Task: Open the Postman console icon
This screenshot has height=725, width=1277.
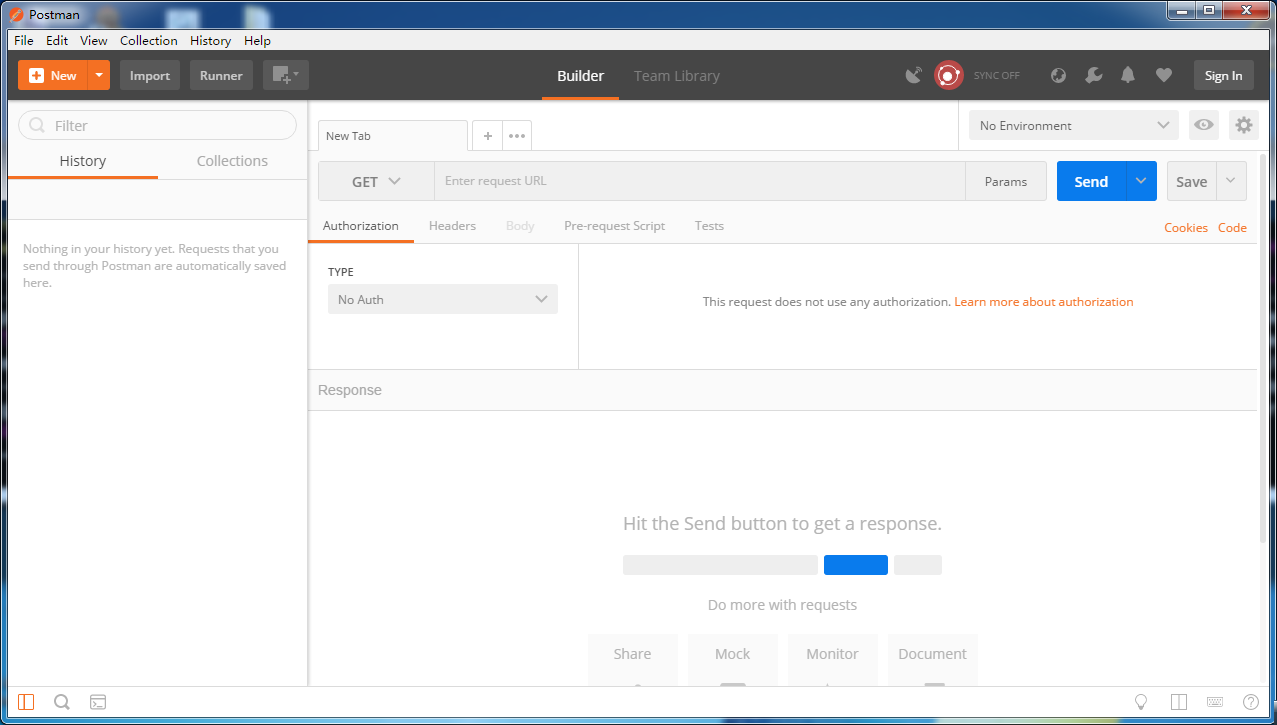Action: pyautogui.click(x=98, y=702)
